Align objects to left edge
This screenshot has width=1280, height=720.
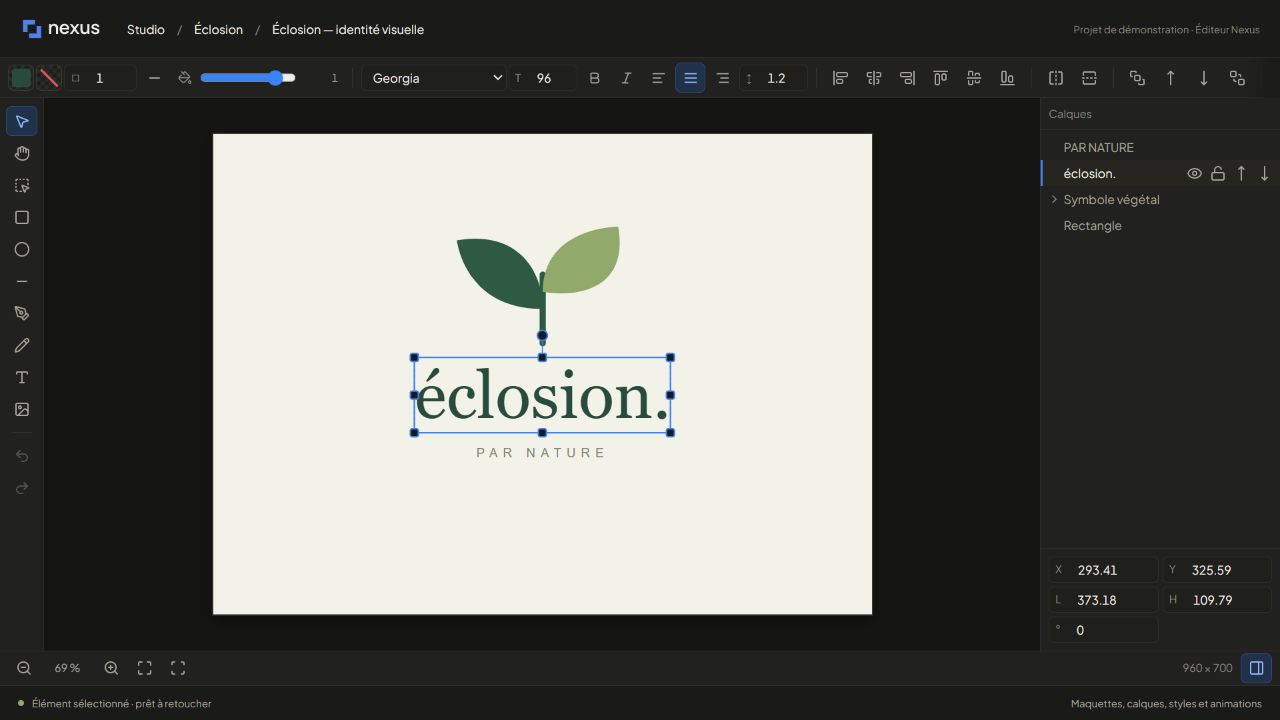(840, 78)
